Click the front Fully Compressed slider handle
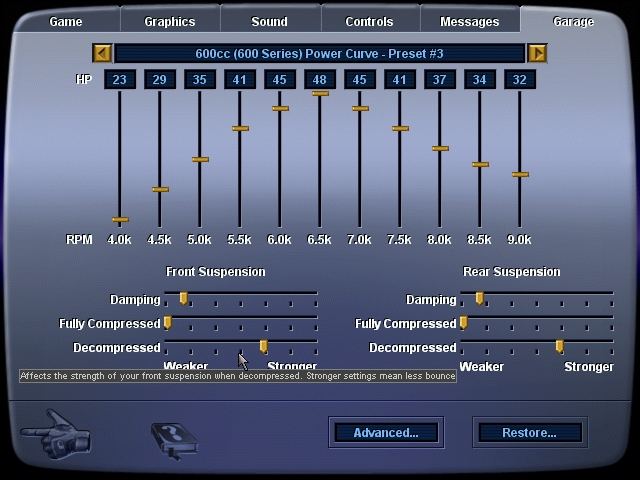This screenshot has width=640, height=480. click(168, 322)
